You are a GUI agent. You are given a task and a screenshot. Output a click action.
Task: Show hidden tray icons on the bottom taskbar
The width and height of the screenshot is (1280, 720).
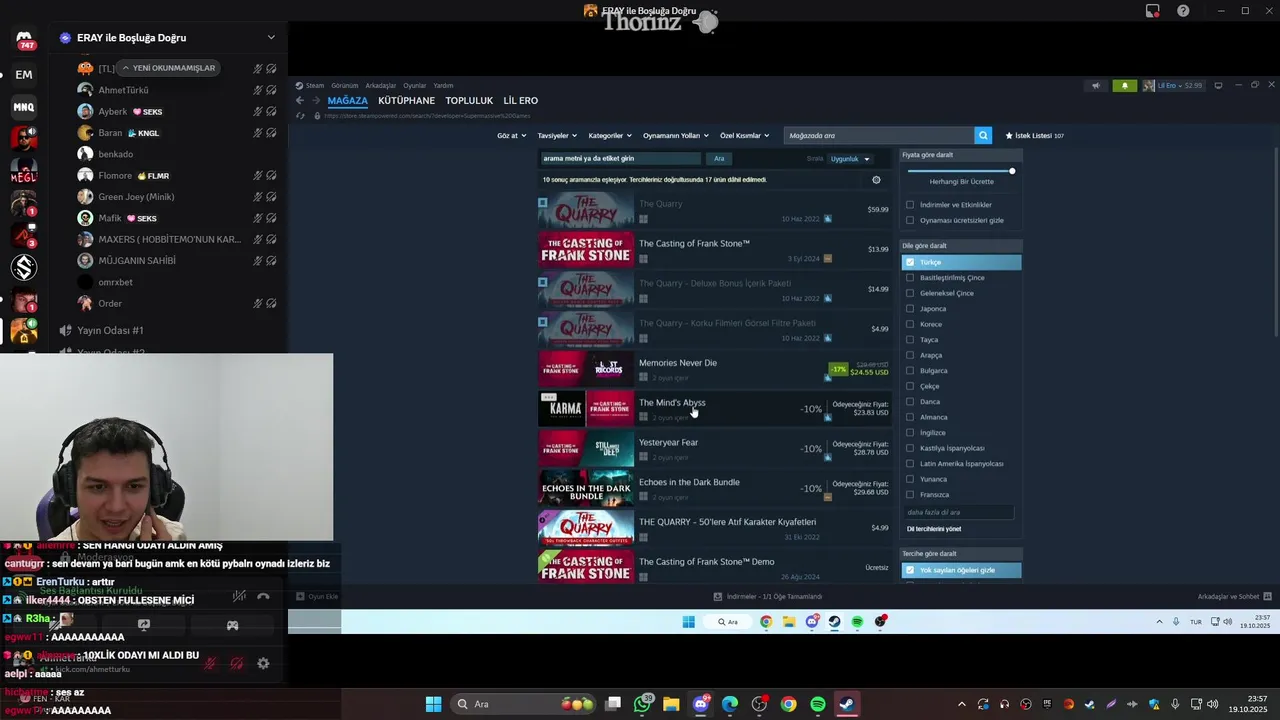point(961,704)
